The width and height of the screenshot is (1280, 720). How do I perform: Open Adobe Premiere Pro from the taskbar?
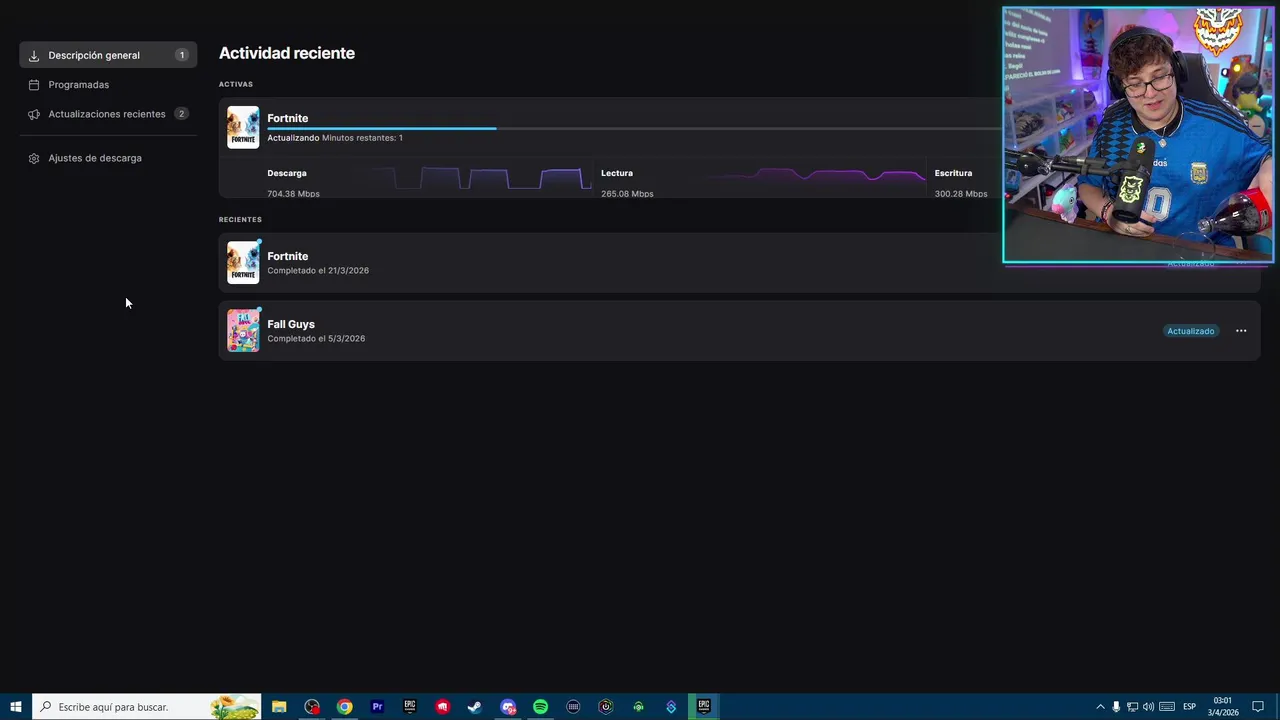[x=377, y=707]
